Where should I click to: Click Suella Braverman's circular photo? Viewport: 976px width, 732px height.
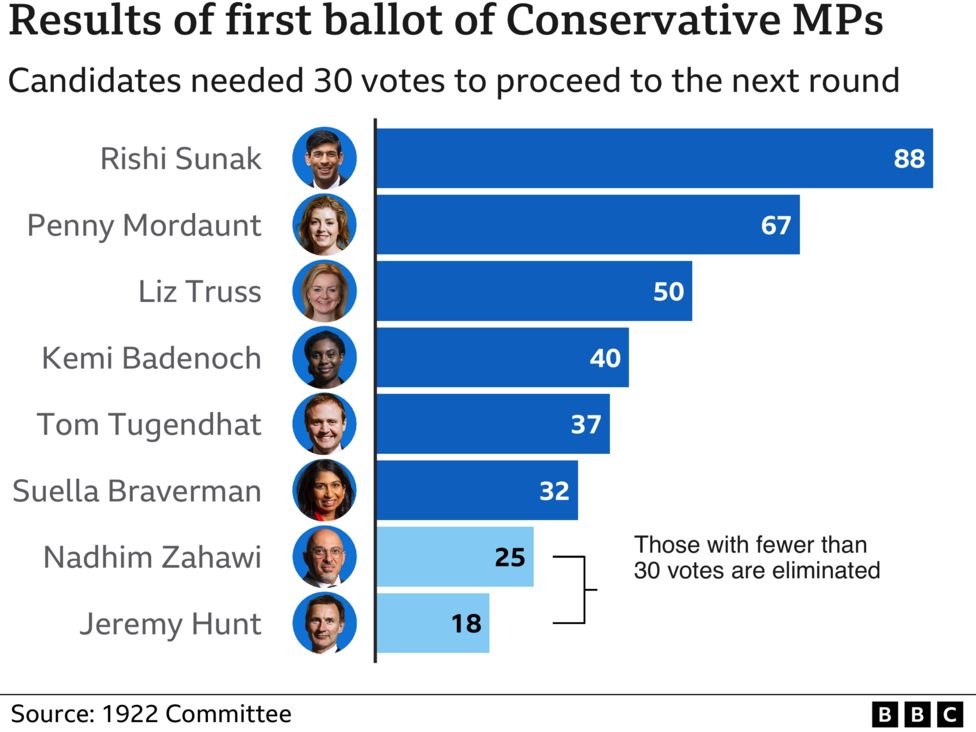point(324,490)
